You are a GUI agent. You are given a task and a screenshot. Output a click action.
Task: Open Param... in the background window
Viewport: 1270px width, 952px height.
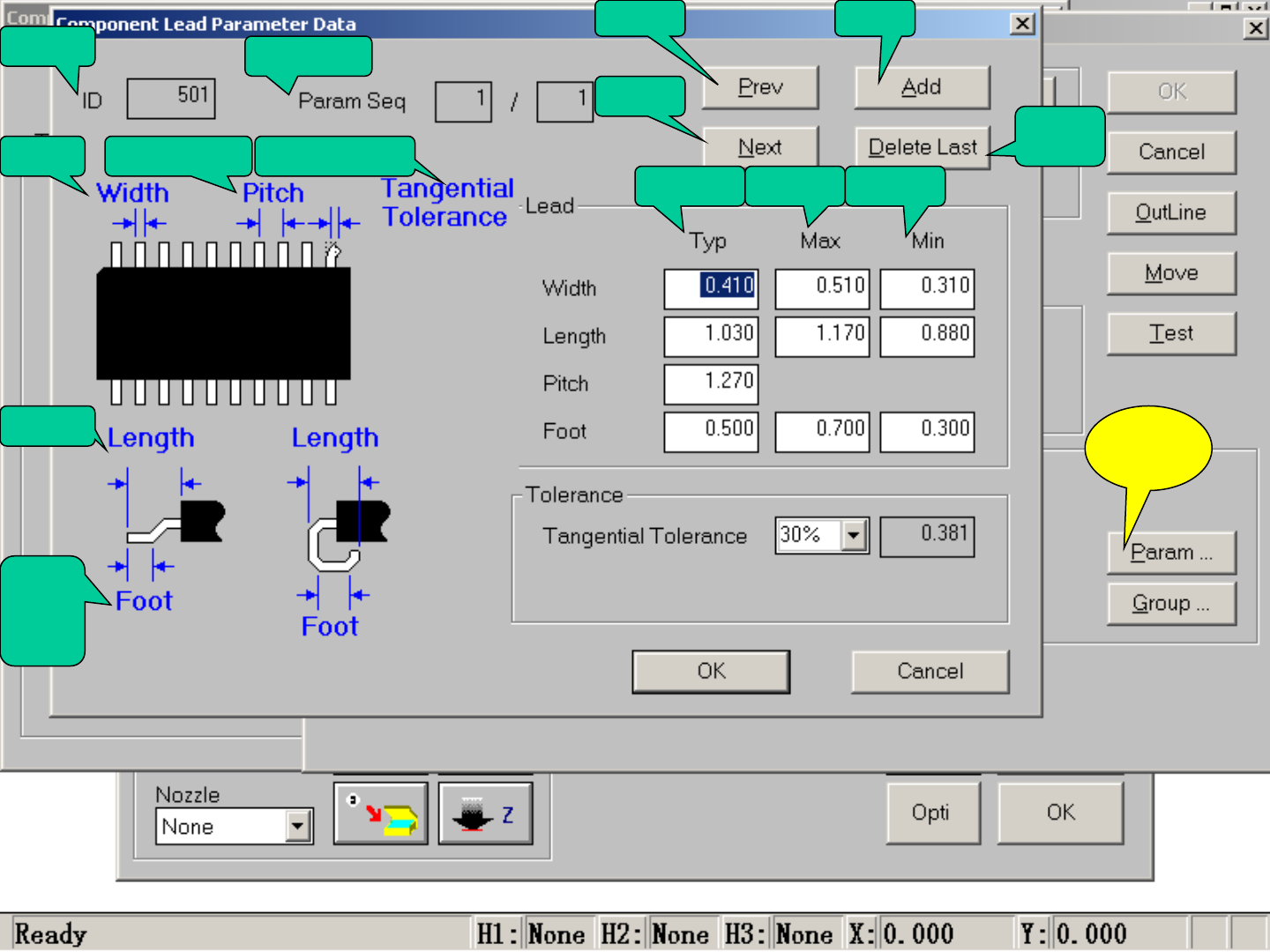(x=1171, y=553)
